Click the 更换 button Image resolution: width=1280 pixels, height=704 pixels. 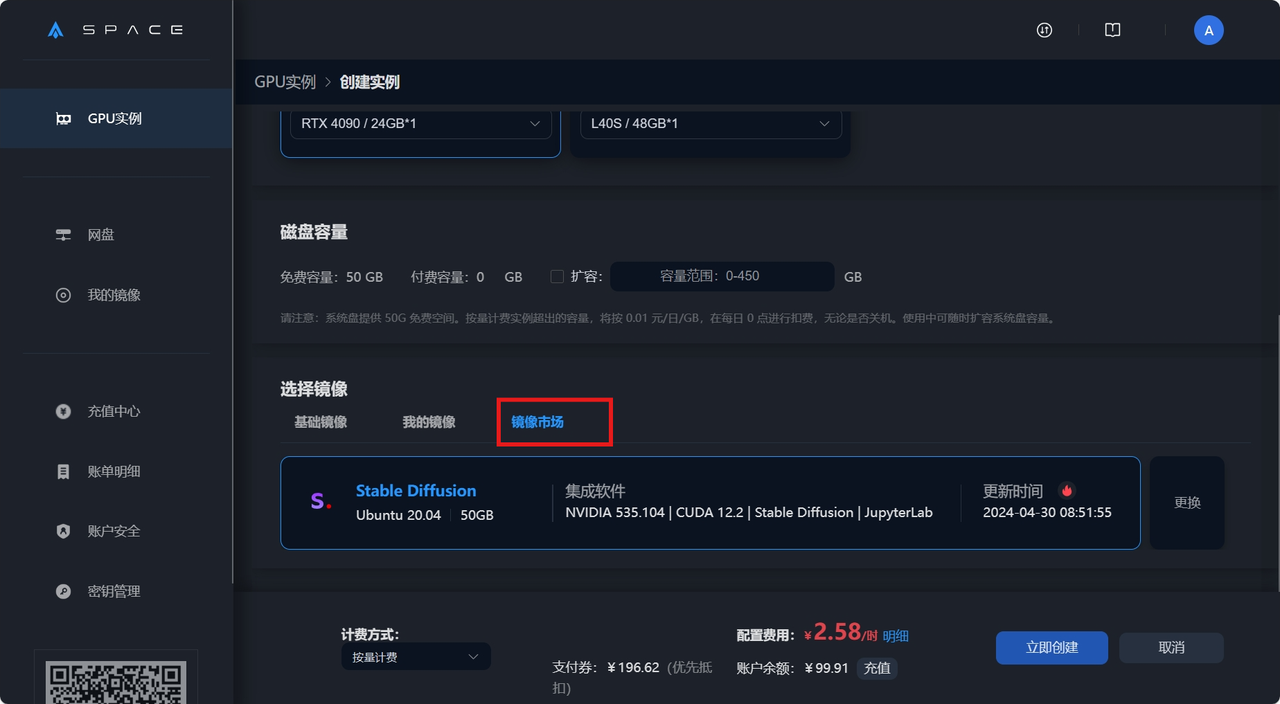(1187, 503)
